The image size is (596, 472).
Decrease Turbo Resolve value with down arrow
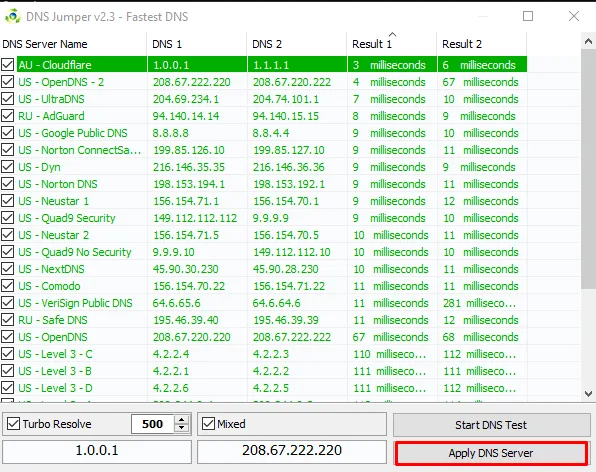click(182, 428)
